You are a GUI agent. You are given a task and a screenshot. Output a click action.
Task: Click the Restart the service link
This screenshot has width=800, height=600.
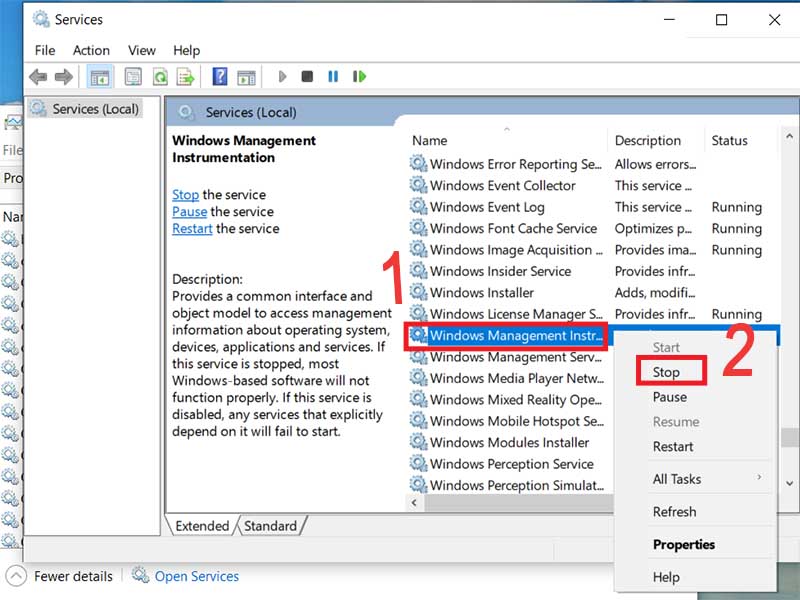pyautogui.click(x=192, y=228)
